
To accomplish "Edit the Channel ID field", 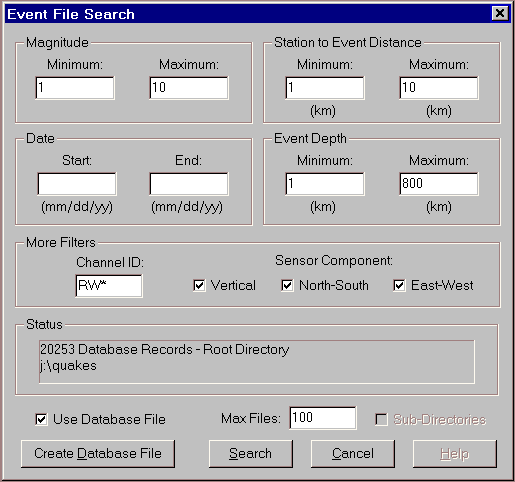I will (x=109, y=286).
